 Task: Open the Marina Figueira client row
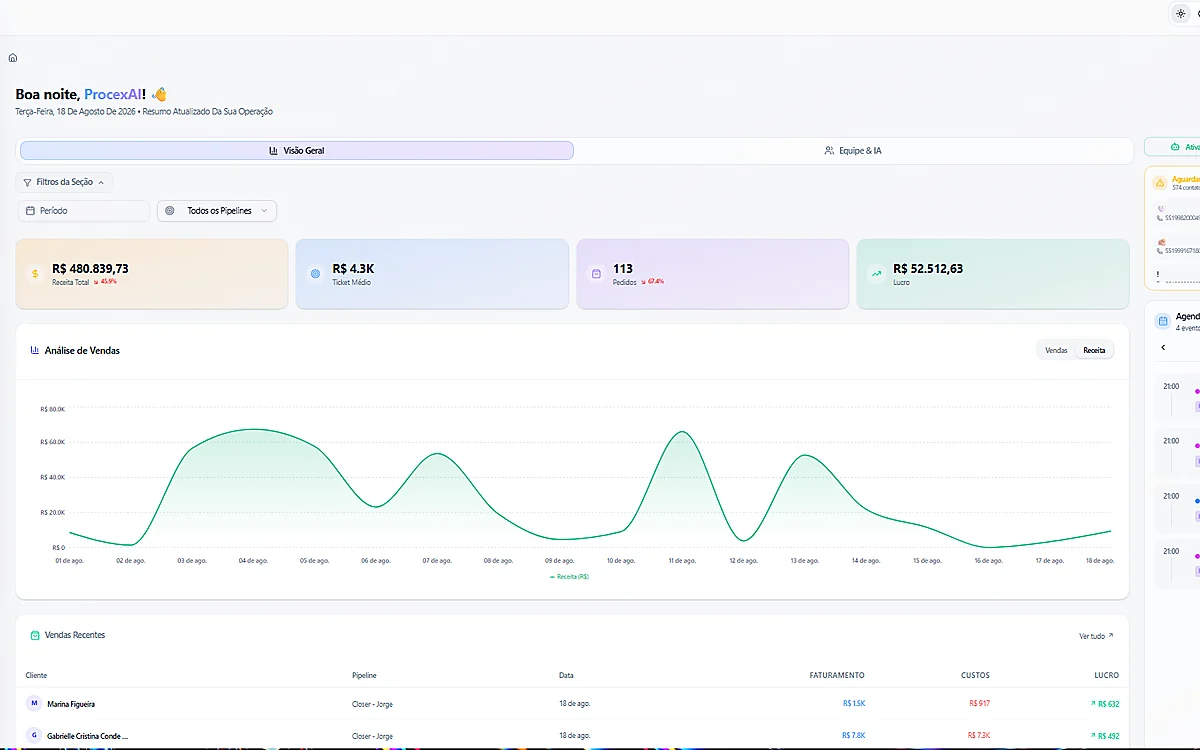(572, 704)
